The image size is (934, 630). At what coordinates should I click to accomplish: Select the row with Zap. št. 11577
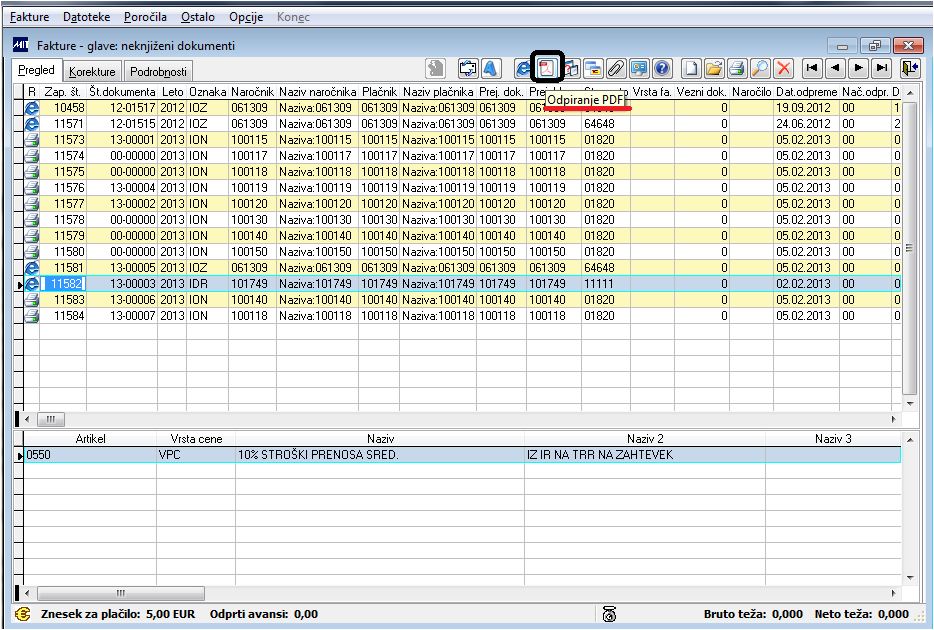(459, 204)
